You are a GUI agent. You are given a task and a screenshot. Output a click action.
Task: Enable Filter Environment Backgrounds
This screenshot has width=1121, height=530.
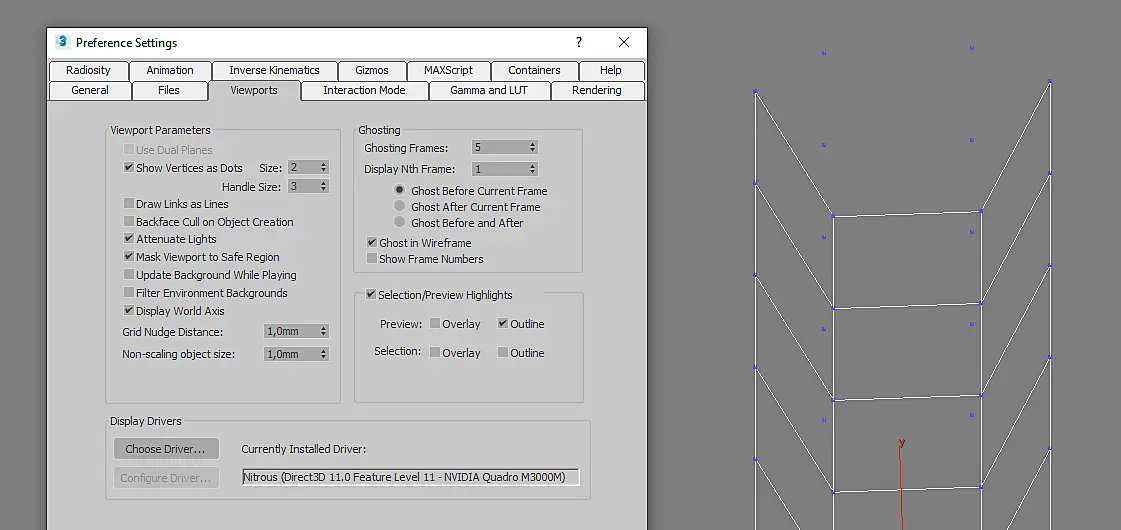tap(129, 293)
